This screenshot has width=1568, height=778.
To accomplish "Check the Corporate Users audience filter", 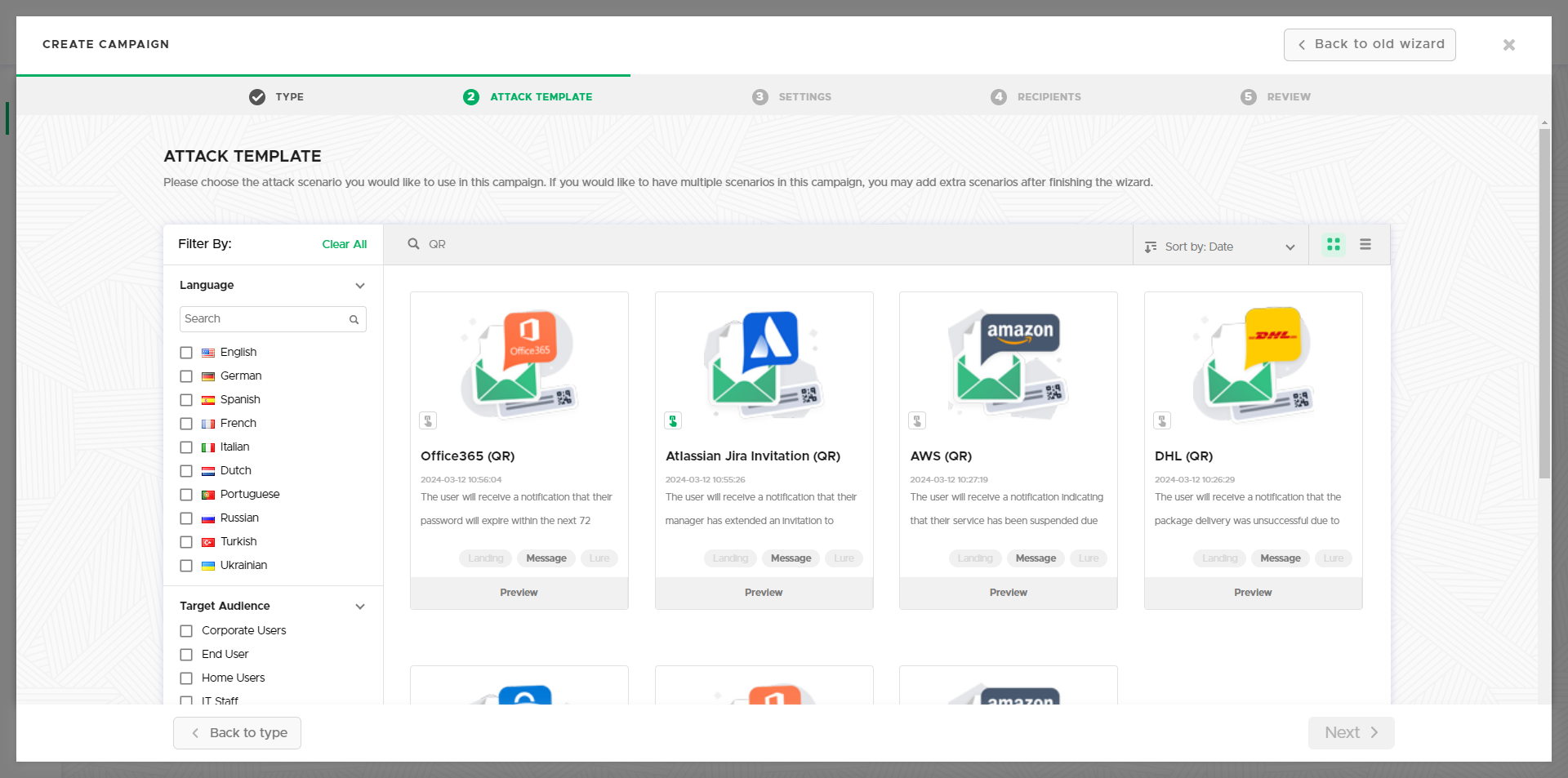I will (186, 631).
